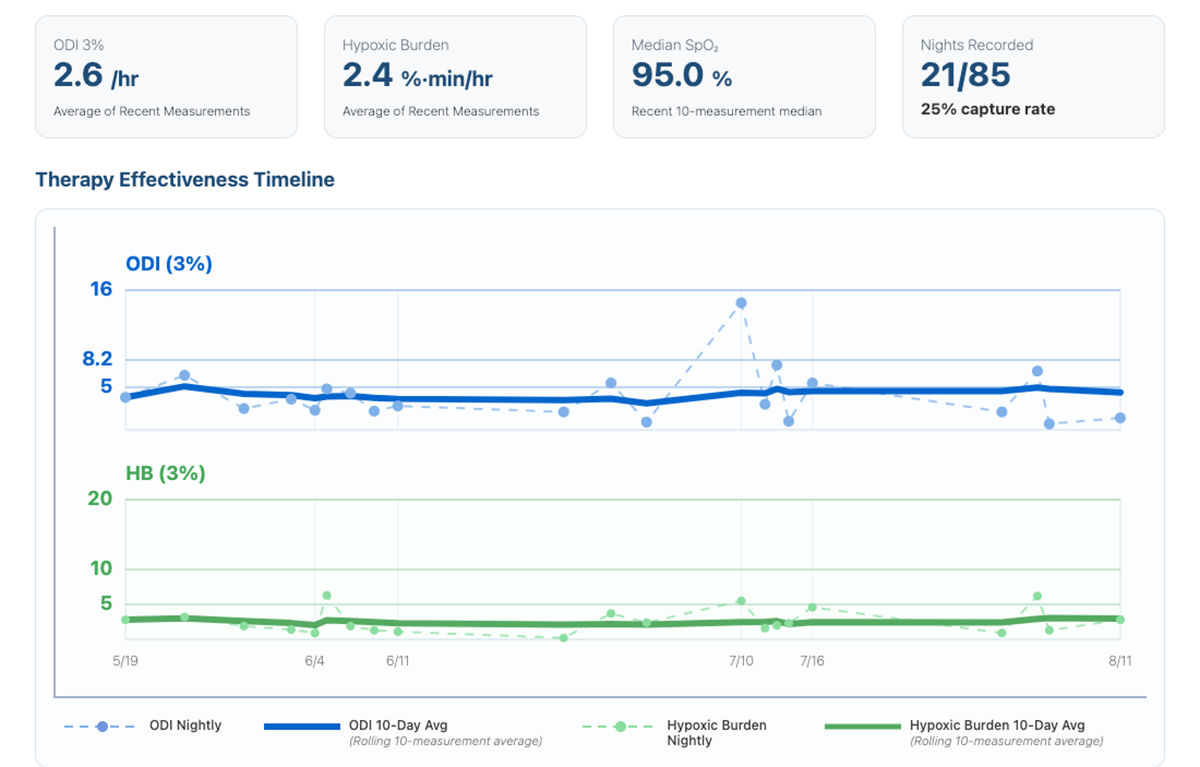1200x767 pixels.
Task: Toggle the ODI 10-Day Avg legend entry
Action: point(404,732)
